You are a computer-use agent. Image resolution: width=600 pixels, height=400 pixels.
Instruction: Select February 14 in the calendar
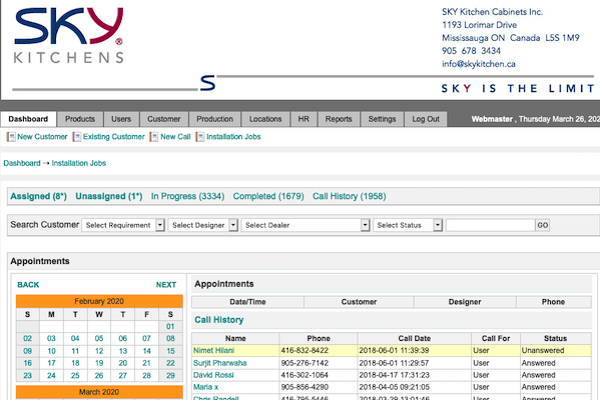(146, 351)
